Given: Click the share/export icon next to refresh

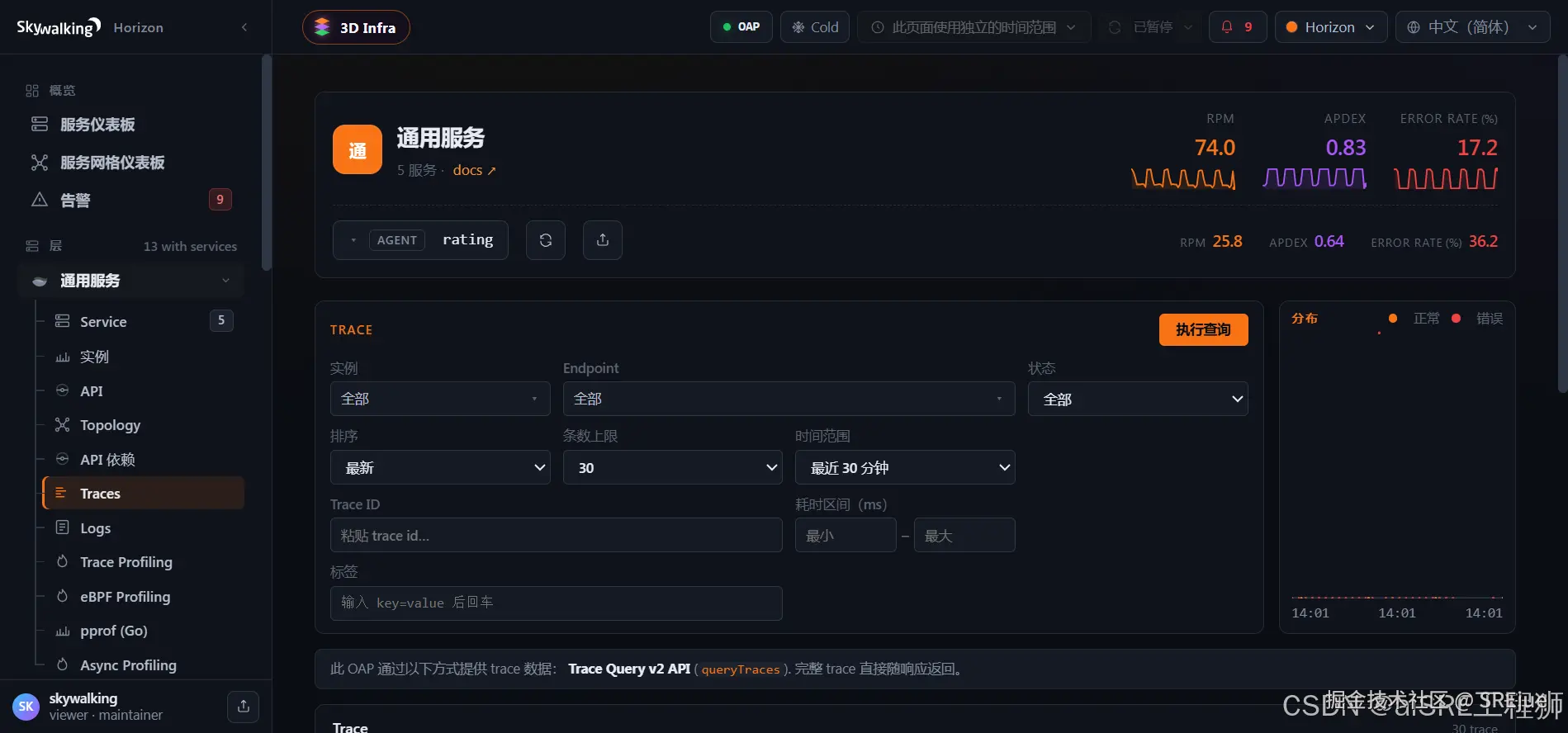Looking at the screenshot, I should pos(603,240).
